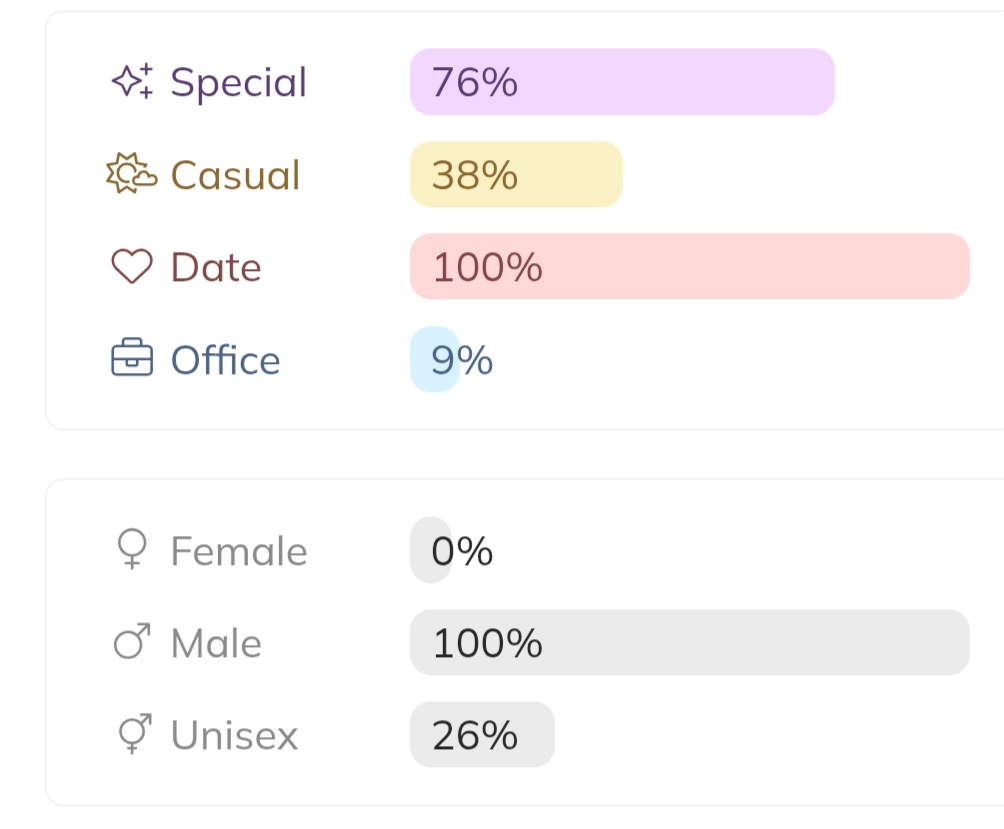Choose the Office occasion label

225,360
